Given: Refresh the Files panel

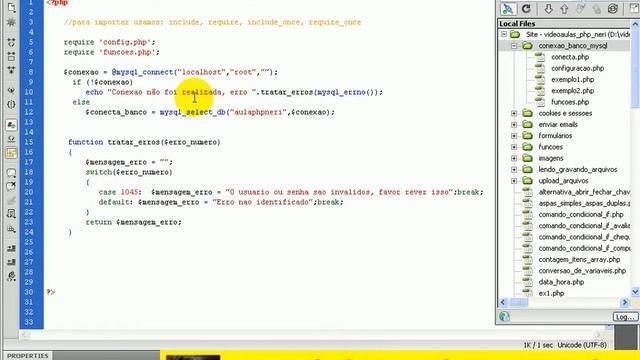Looking at the screenshot, I should [x=527, y=9].
